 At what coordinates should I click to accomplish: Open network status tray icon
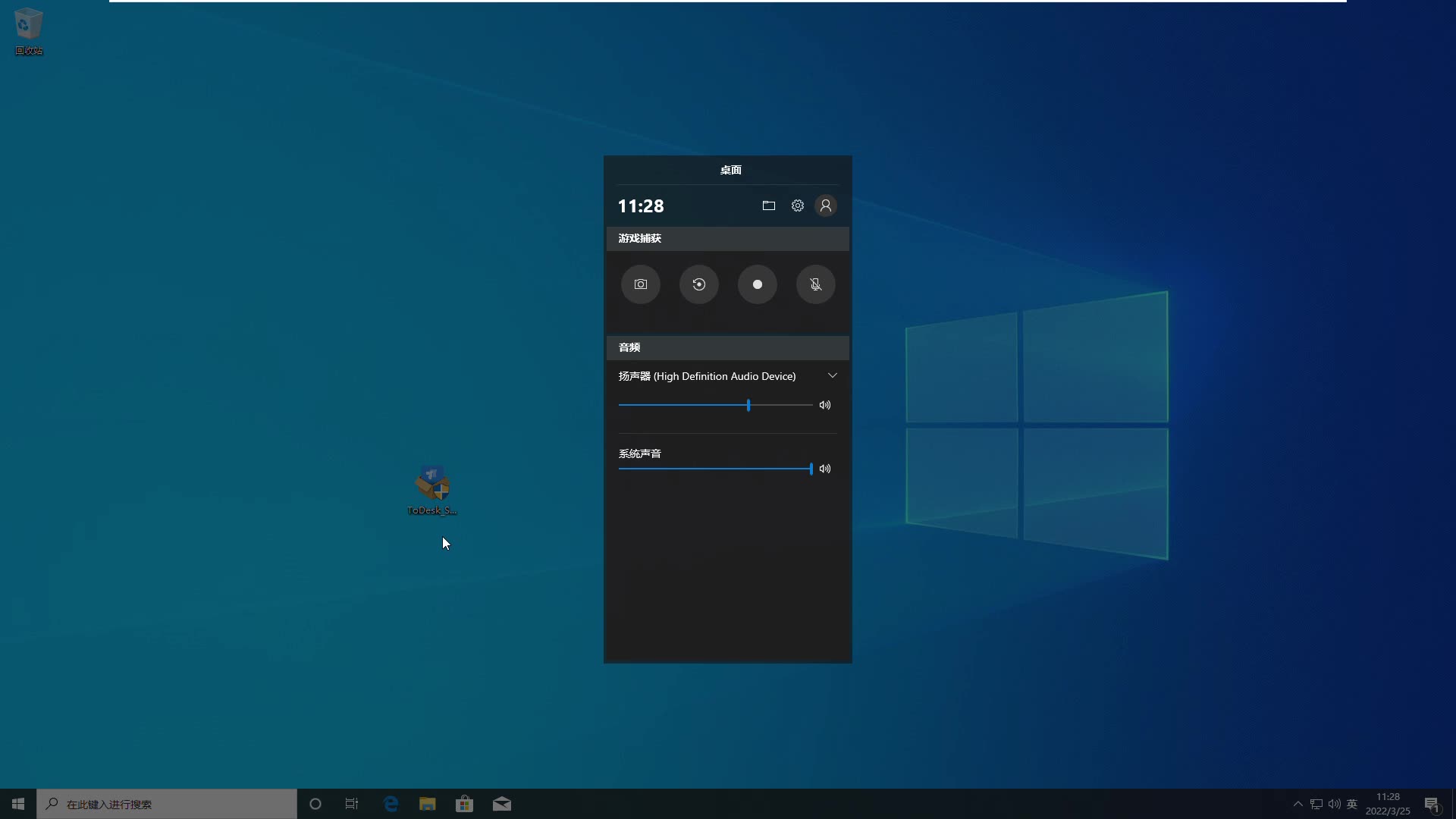(x=1316, y=804)
